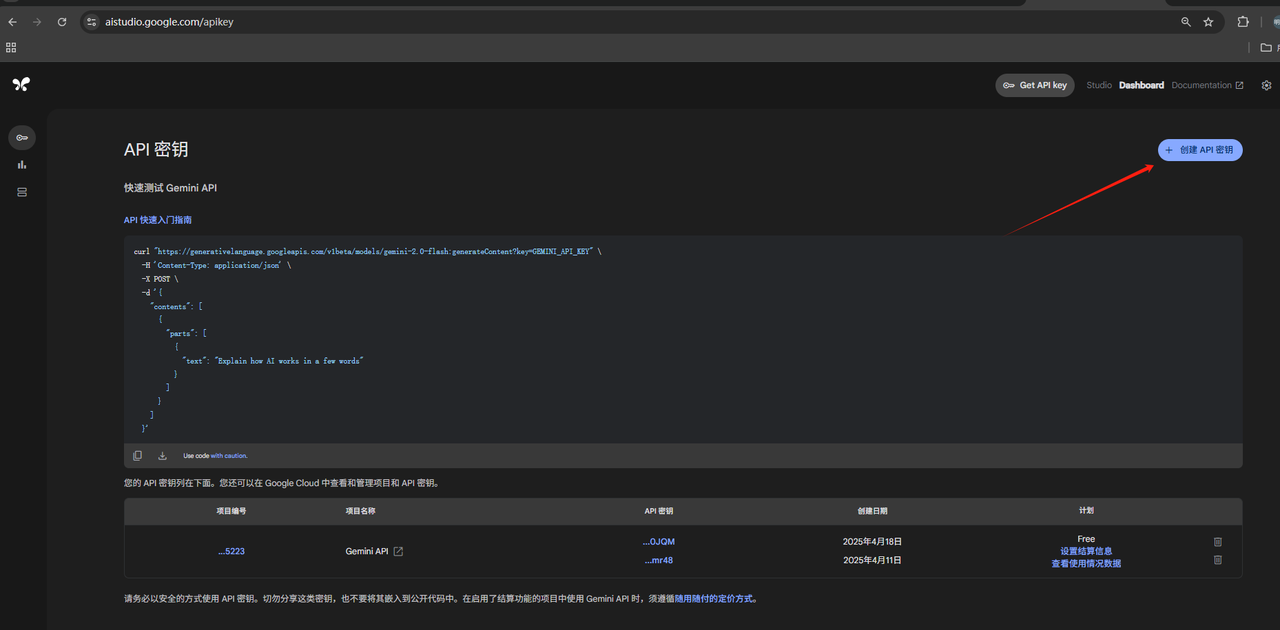Click the AI Studio logo

tap(21, 84)
